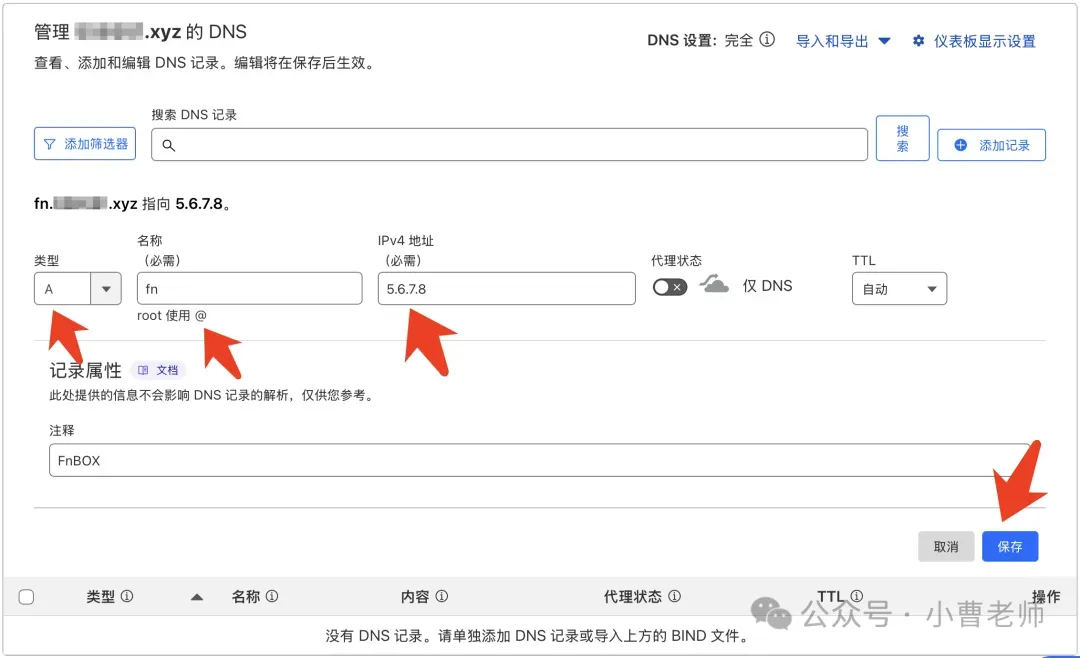Click the info icon beside 代理状态 column header
This screenshot has height=658, width=1080.
point(674,596)
